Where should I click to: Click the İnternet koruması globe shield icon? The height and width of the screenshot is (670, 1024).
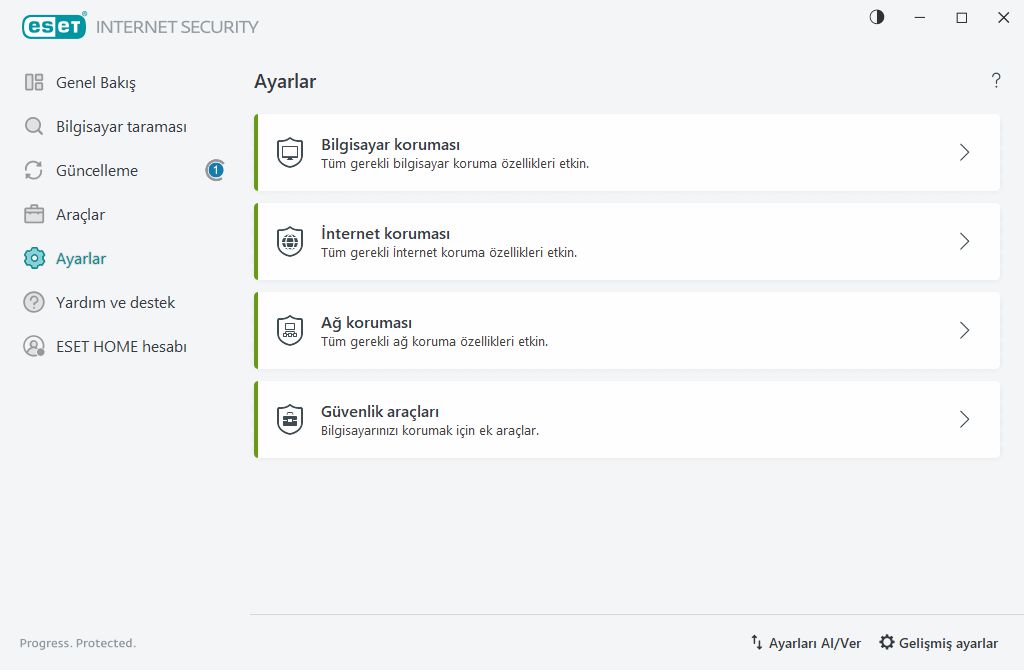[x=290, y=241]
